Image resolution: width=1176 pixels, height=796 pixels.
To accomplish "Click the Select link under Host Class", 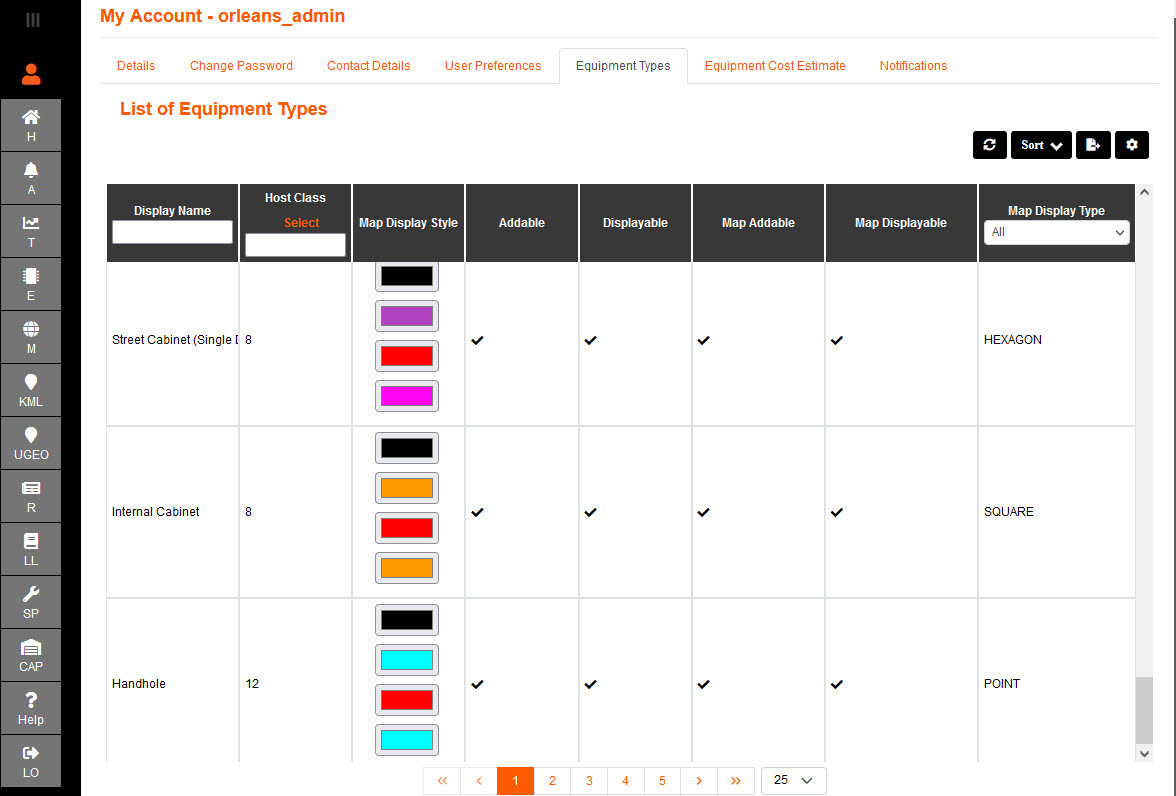I will tap(301, 223).
